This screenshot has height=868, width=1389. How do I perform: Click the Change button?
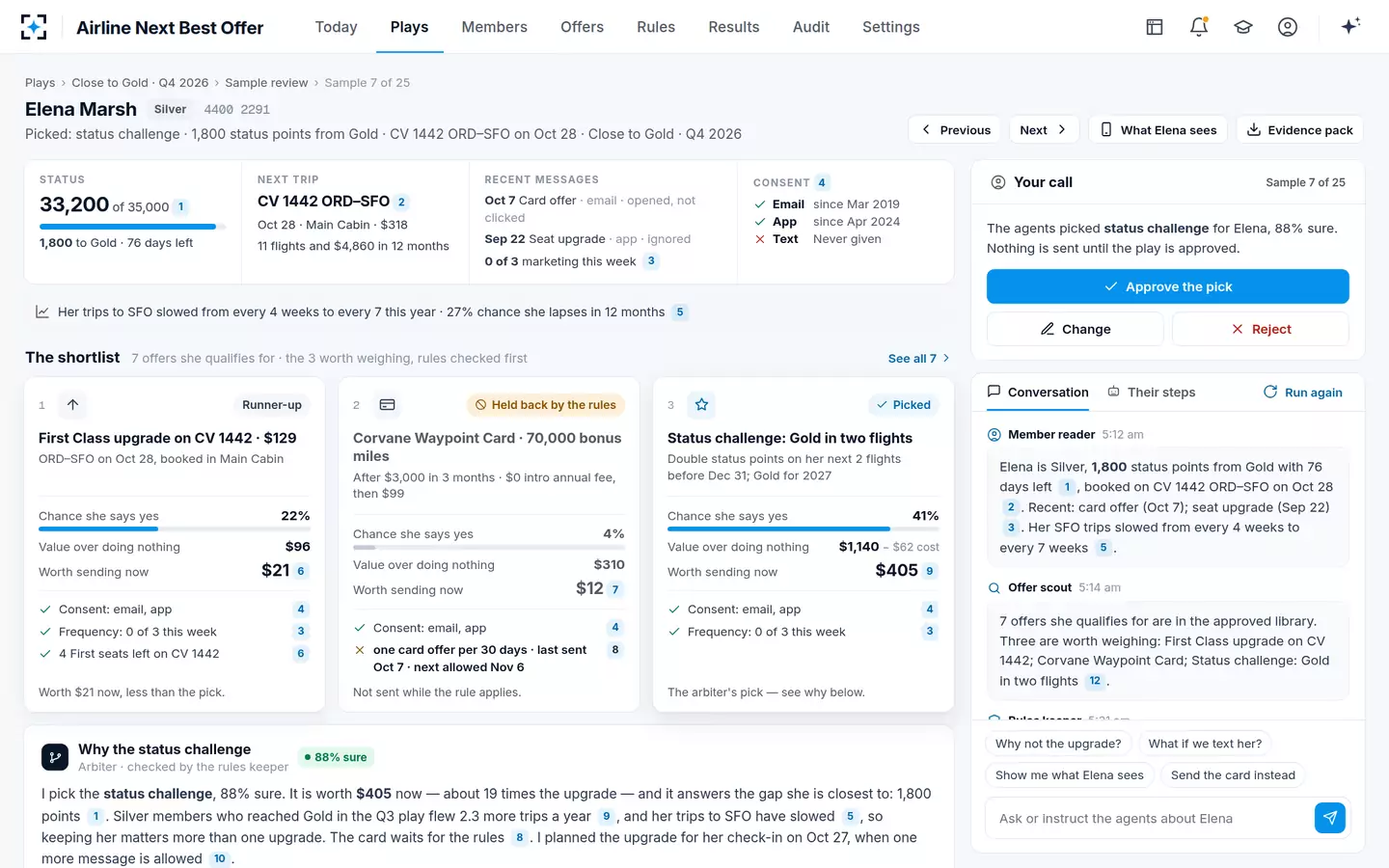click(x=1076, y=329)
